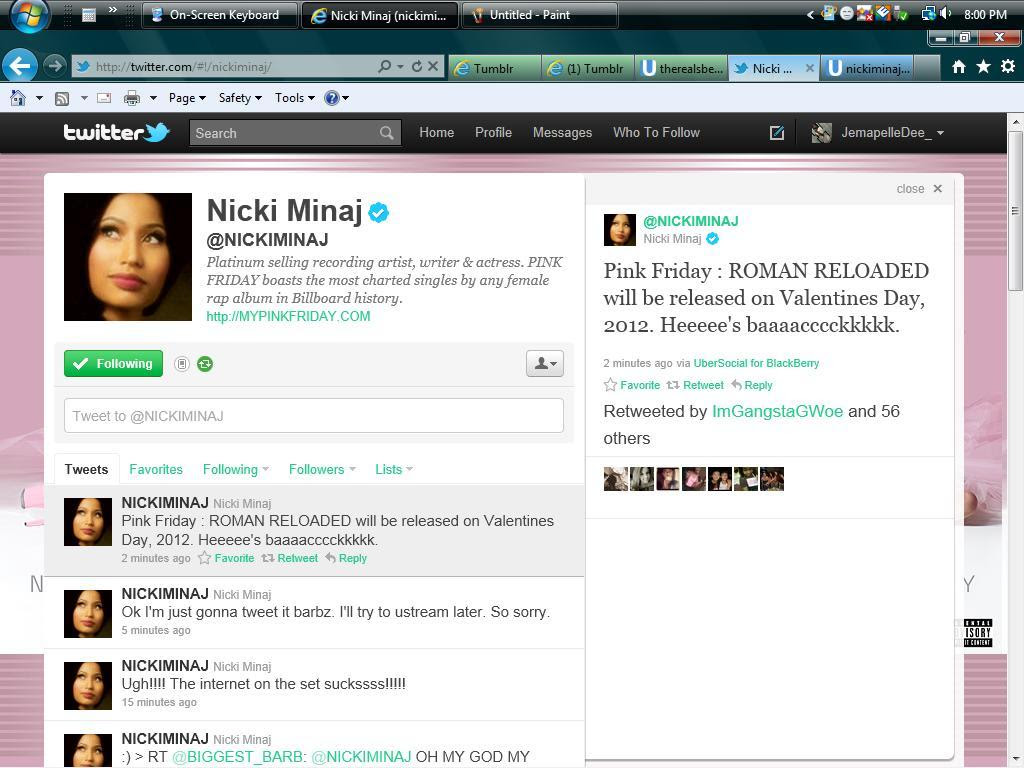The image size is (1024, 768).
Task: Expand the Followers tab dropdown arrow
Action: click(353, 469)
